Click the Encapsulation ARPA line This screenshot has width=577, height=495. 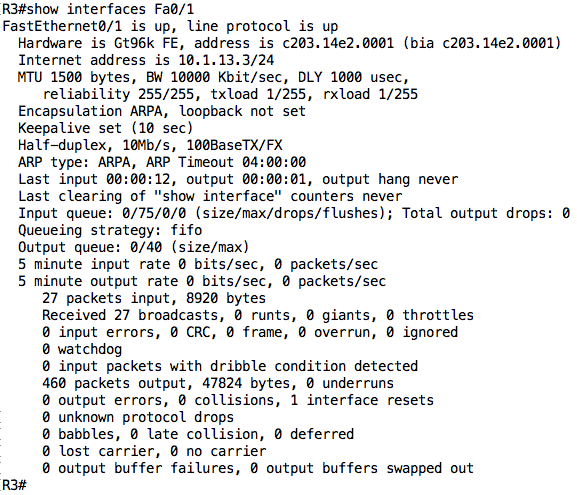click(x=162, y=111)
